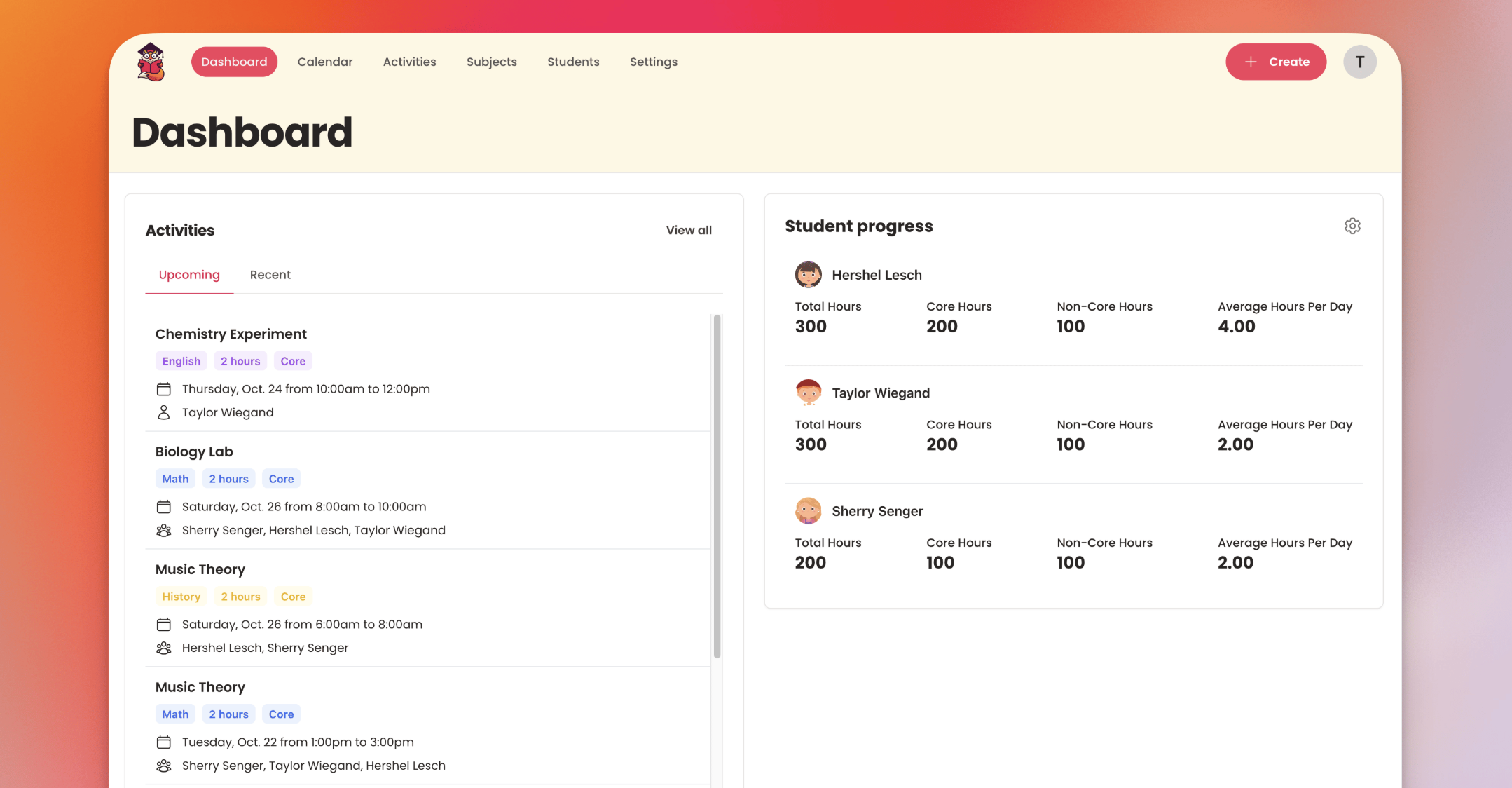Switch to the Recent tab
1512x788 pixels.
270,275
